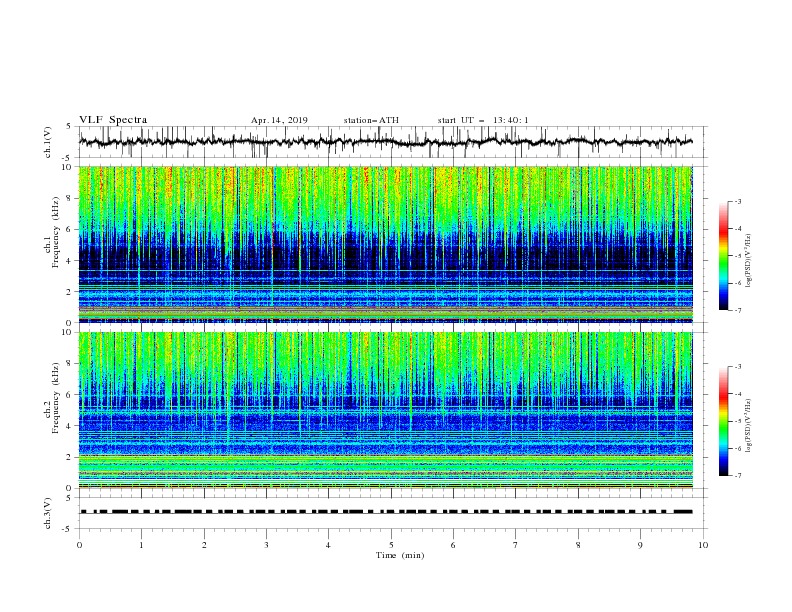Click the ch.3 dashed black signal line
This screenshot has width=792, height=612.
click(386, 512)
